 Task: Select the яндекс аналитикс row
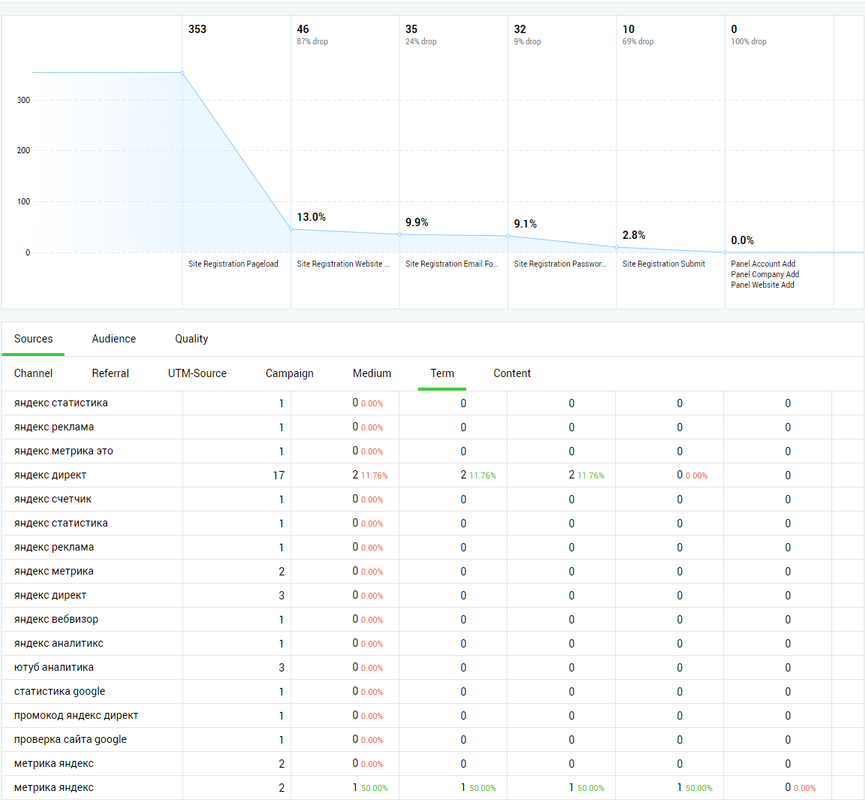tap(432, 643)
